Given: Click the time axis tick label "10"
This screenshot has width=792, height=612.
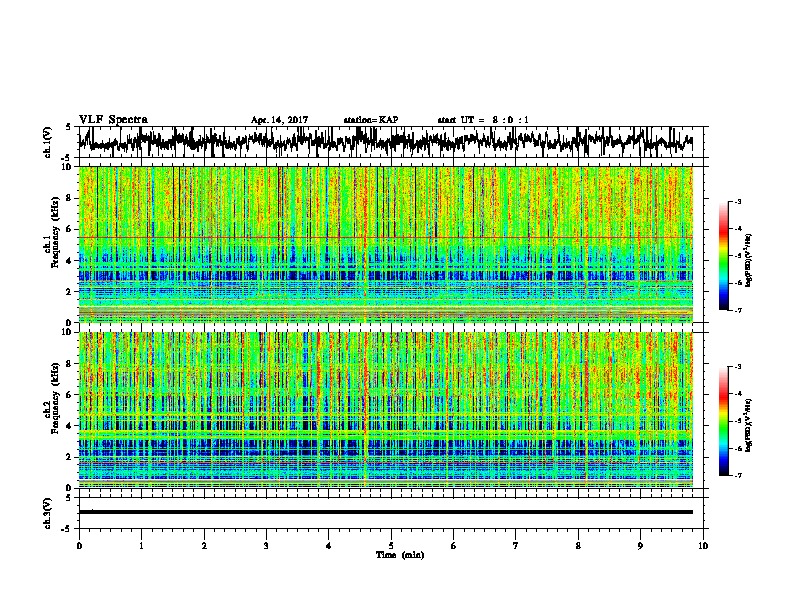Looking at the screenshot, I should coord(703,546).
